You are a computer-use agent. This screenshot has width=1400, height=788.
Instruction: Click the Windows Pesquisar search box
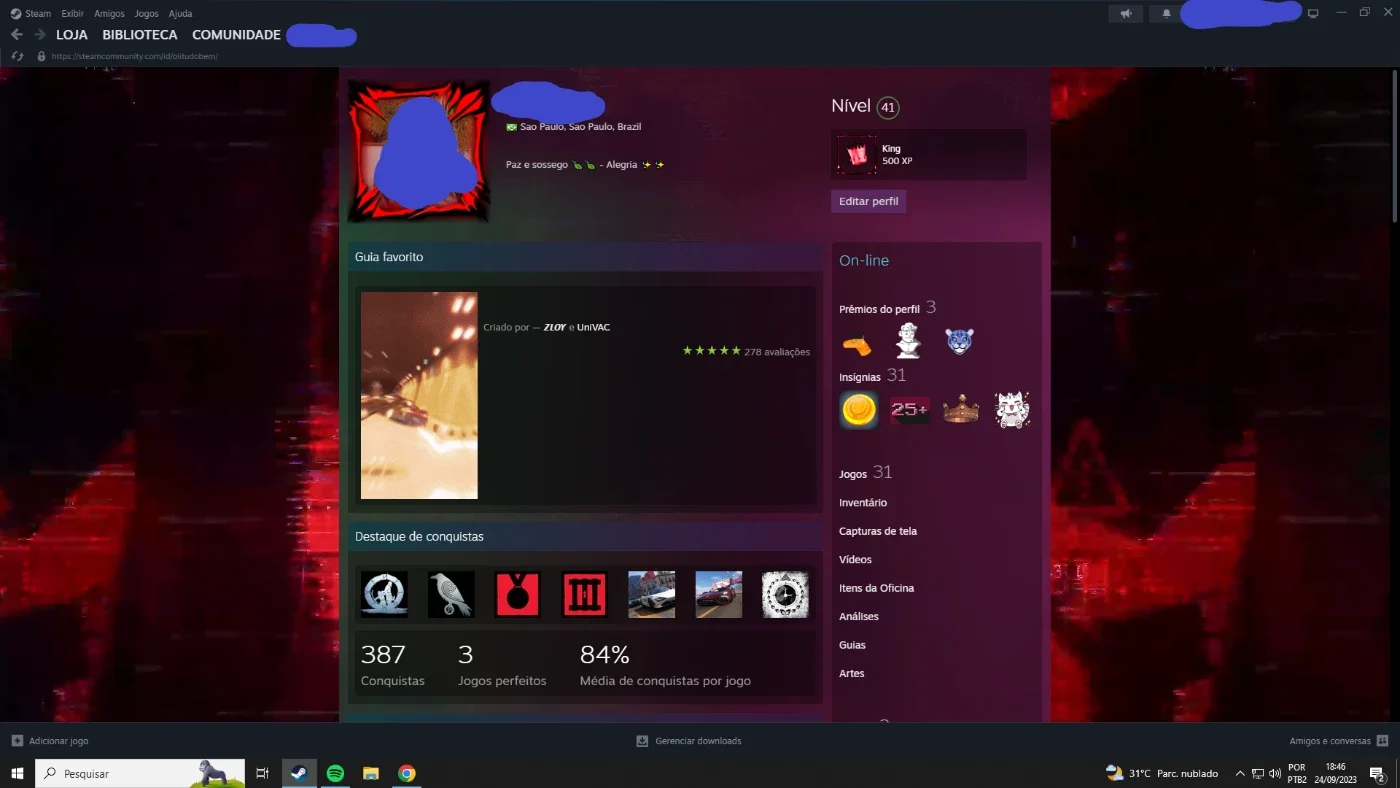click(x=140, y=773)
